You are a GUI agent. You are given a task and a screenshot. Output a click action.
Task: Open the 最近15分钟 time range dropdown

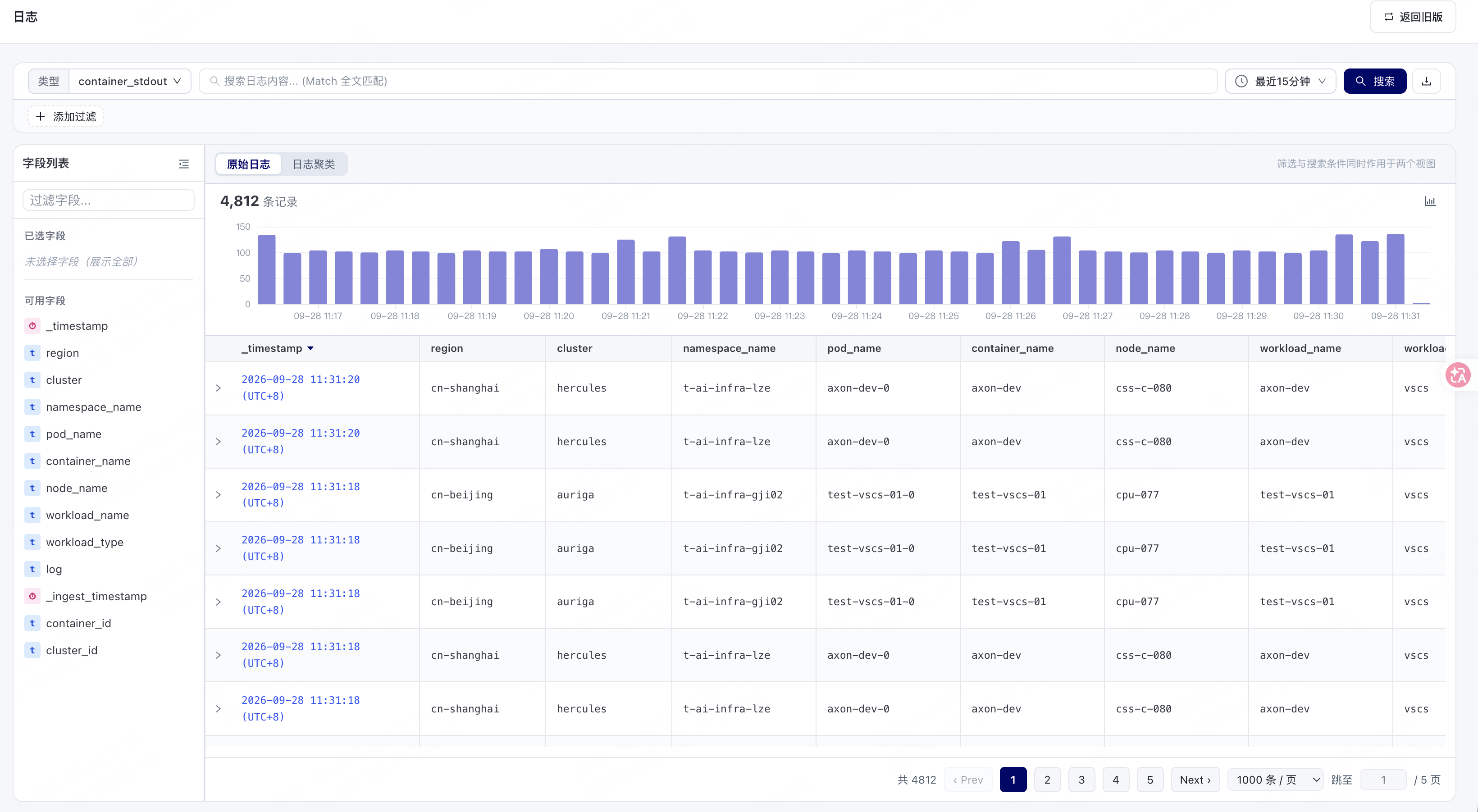[x=1280, y=81]
